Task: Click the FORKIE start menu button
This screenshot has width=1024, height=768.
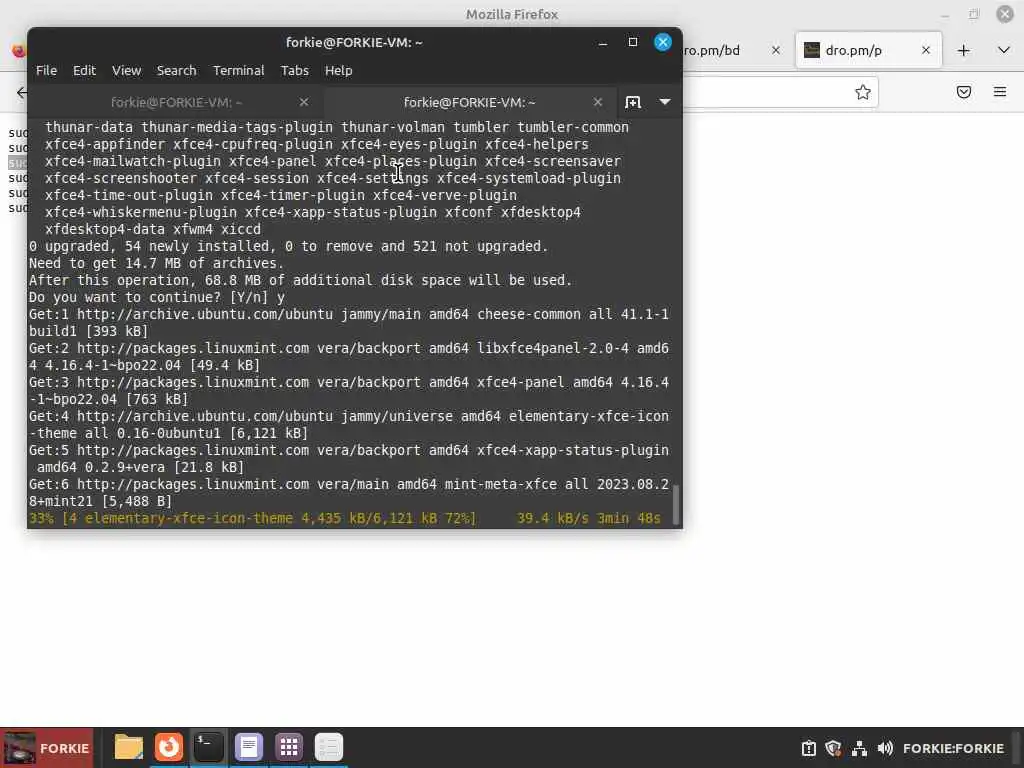Action: tap(47, 748)
